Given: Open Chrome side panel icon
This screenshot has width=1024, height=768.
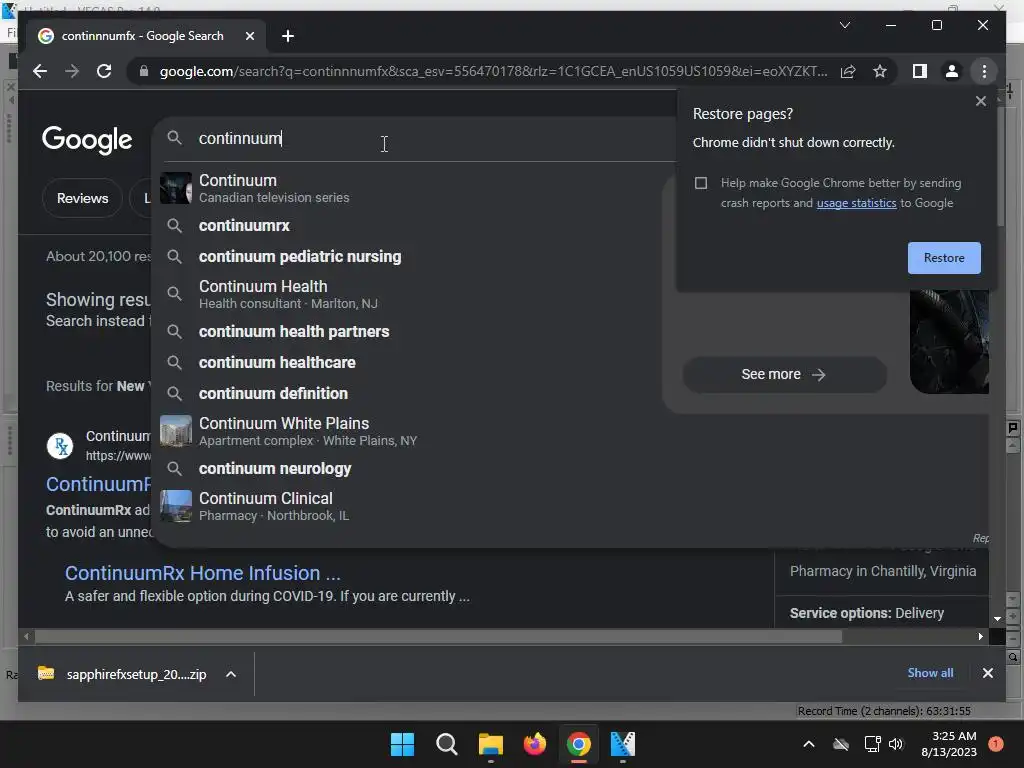Looking at the screenshot, I should tap(920, 71).
